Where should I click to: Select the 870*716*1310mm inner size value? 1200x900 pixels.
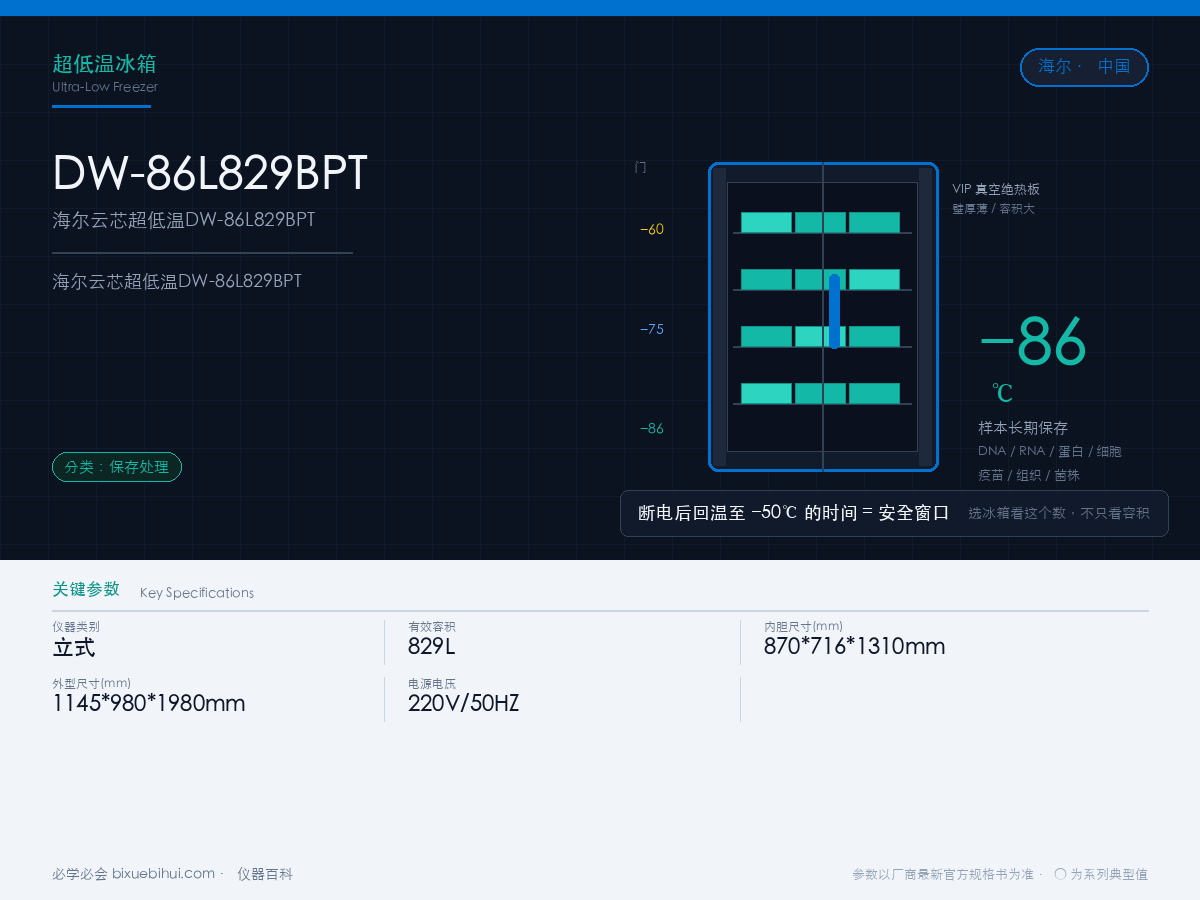854,646
